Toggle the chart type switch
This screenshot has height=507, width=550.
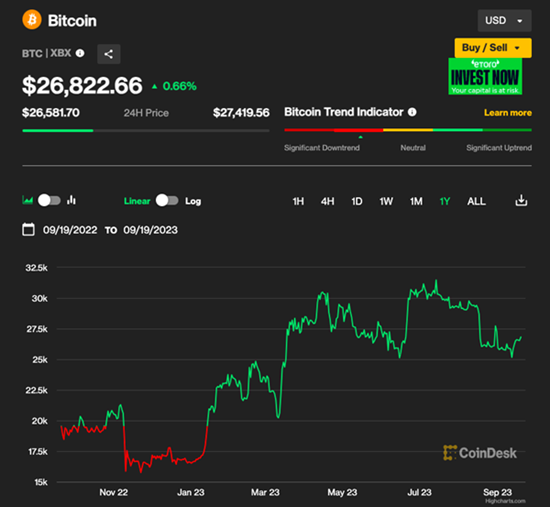coord(49,200)
